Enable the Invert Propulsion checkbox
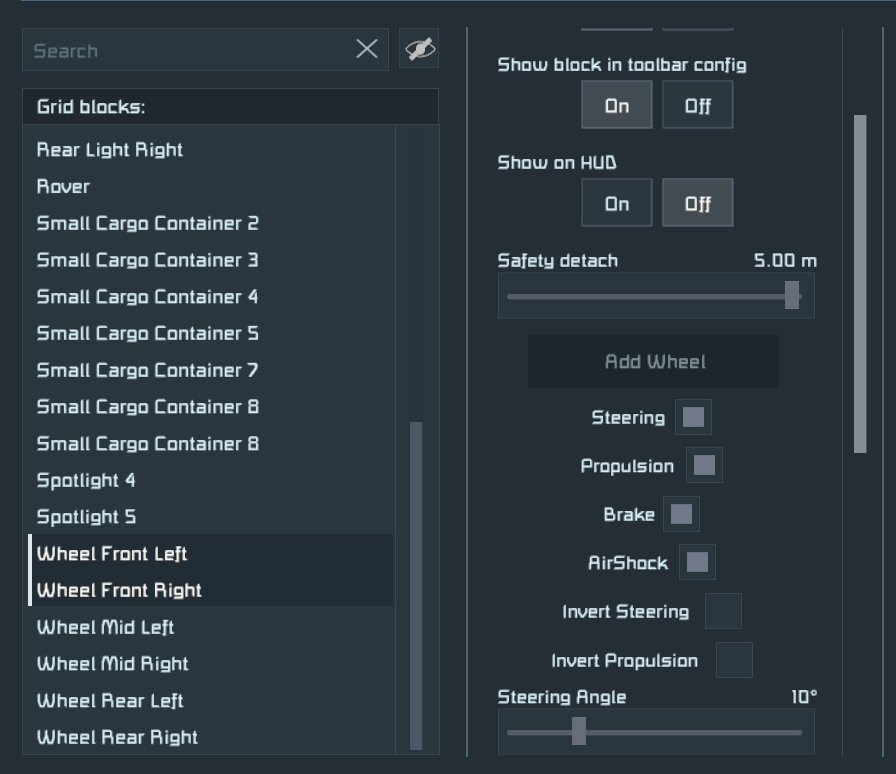 (734, 660)
